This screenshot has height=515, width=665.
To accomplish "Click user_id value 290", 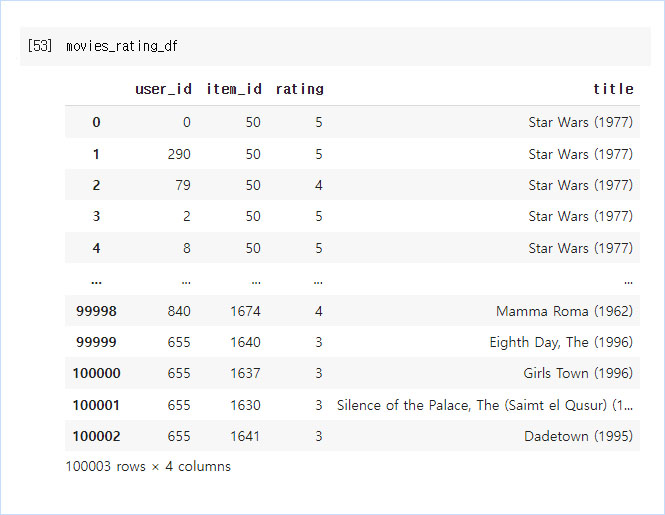I will coord(179,154).
